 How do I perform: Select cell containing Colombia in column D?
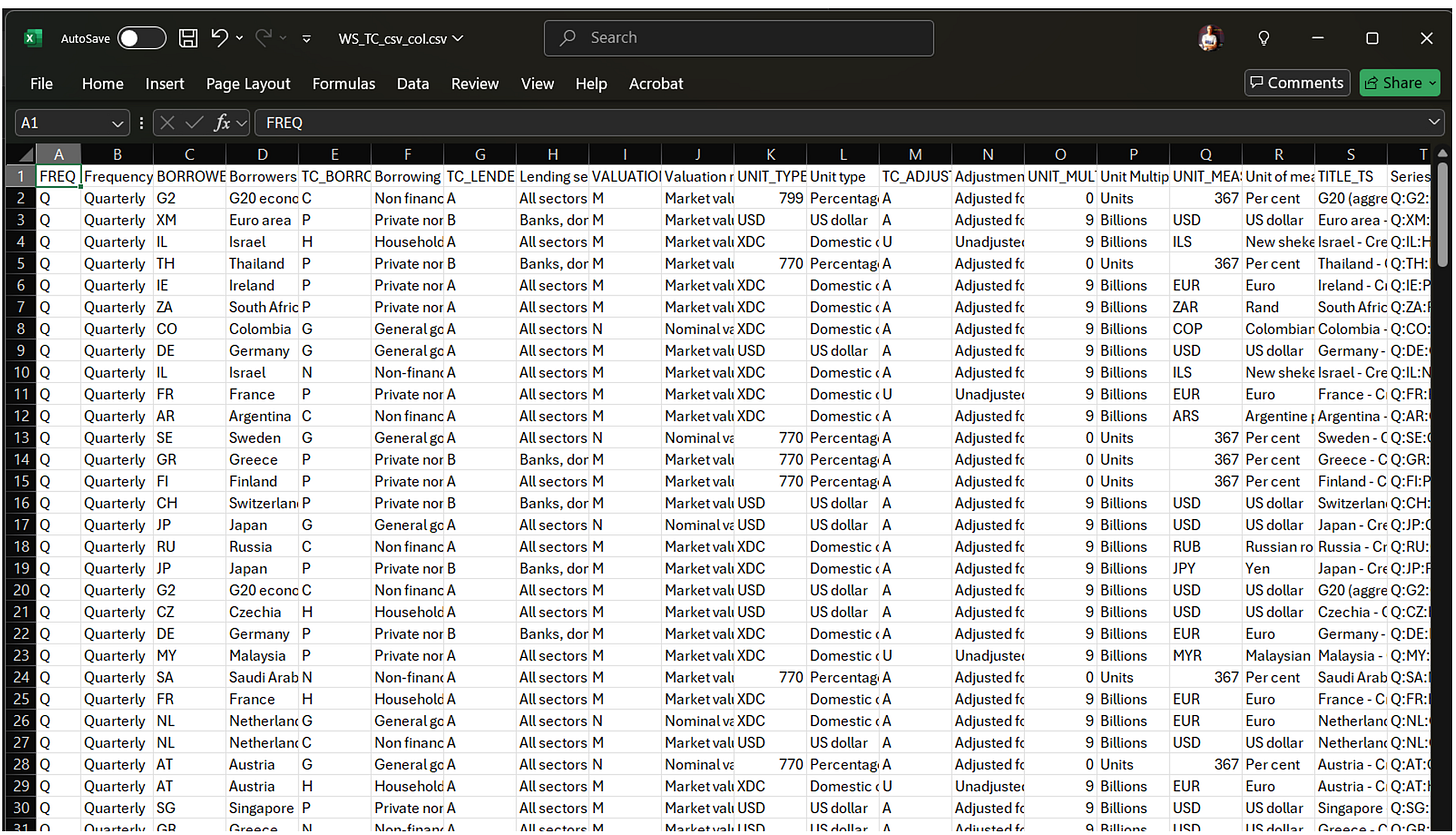pos(262,329)
